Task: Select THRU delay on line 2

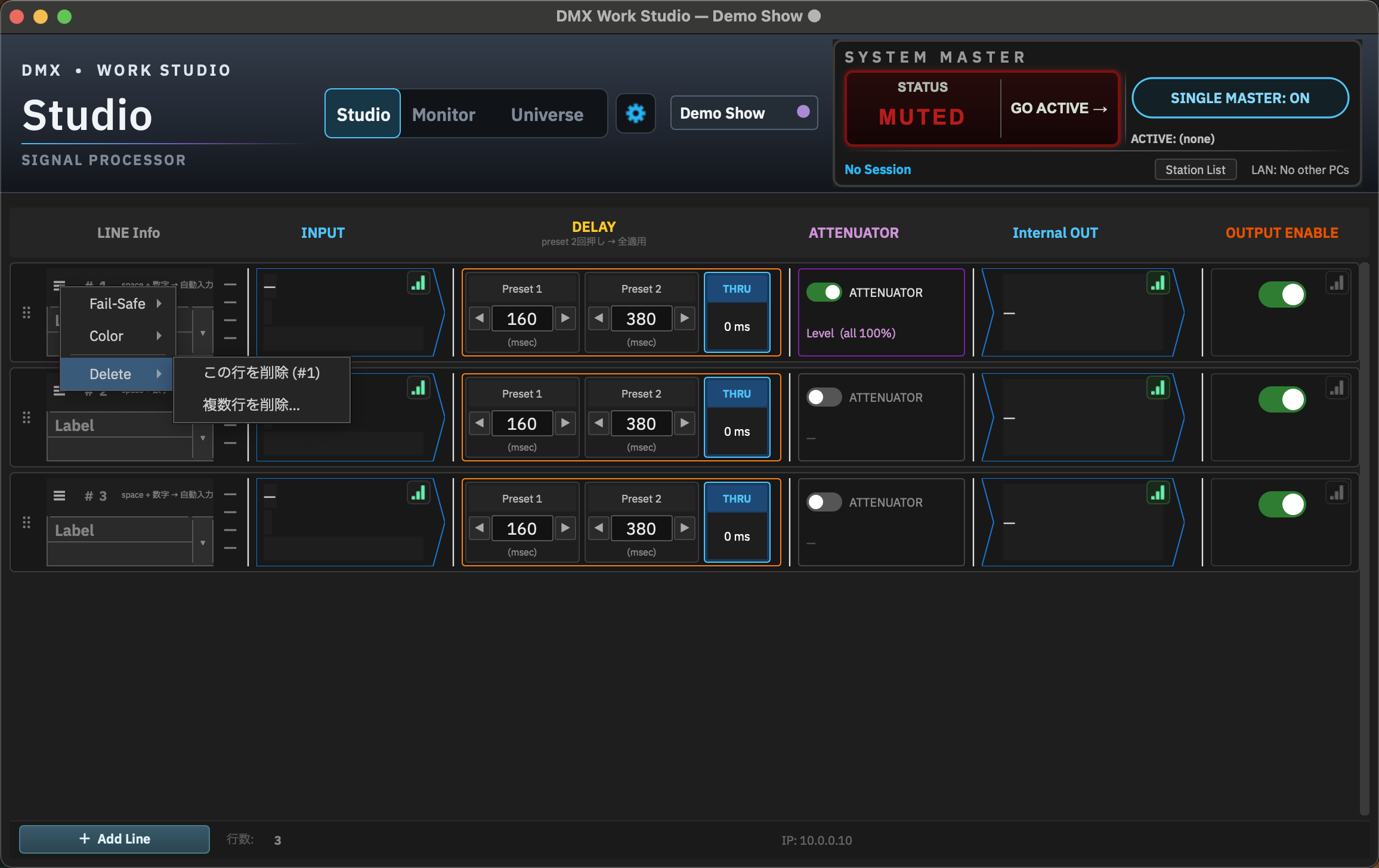Action: (737, 417)
